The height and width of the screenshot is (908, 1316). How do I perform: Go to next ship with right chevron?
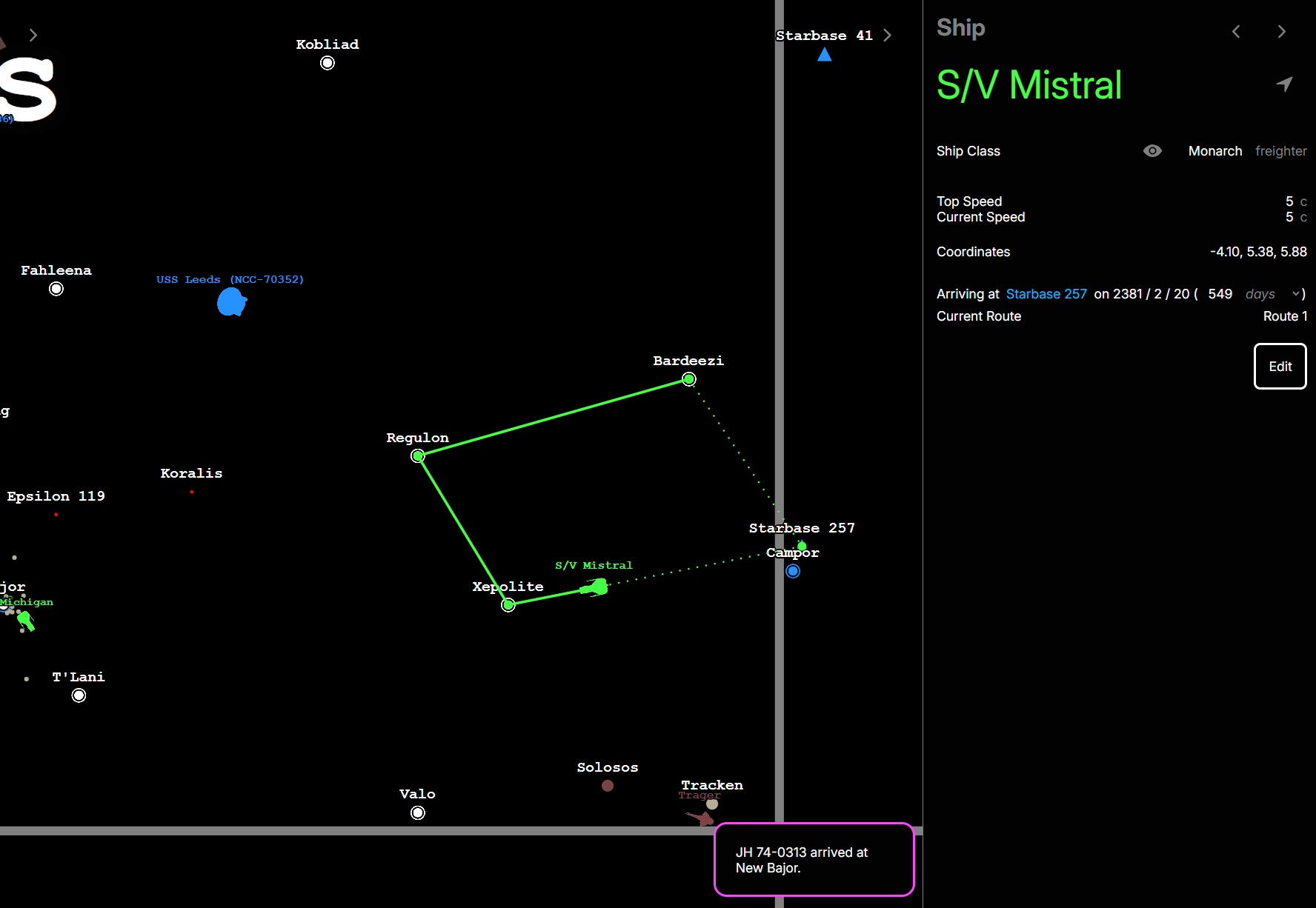coord(1281,31)
